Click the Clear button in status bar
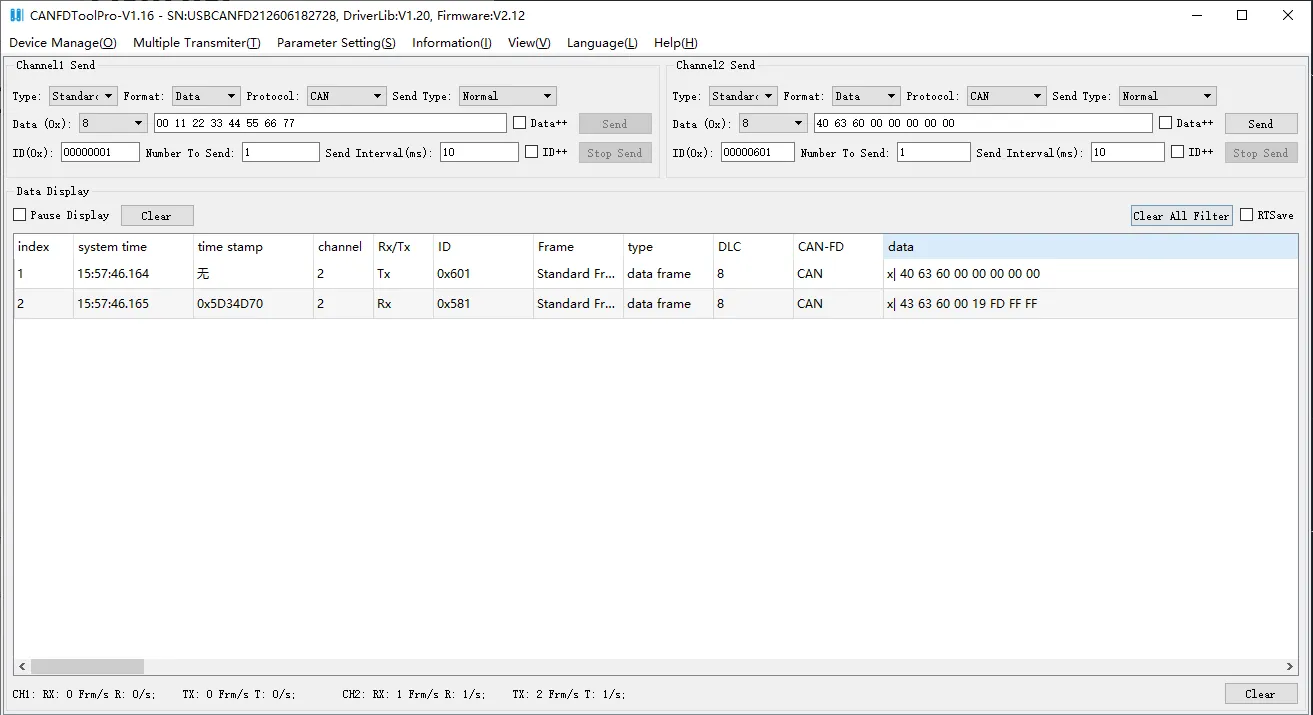 click(1261, 694)
